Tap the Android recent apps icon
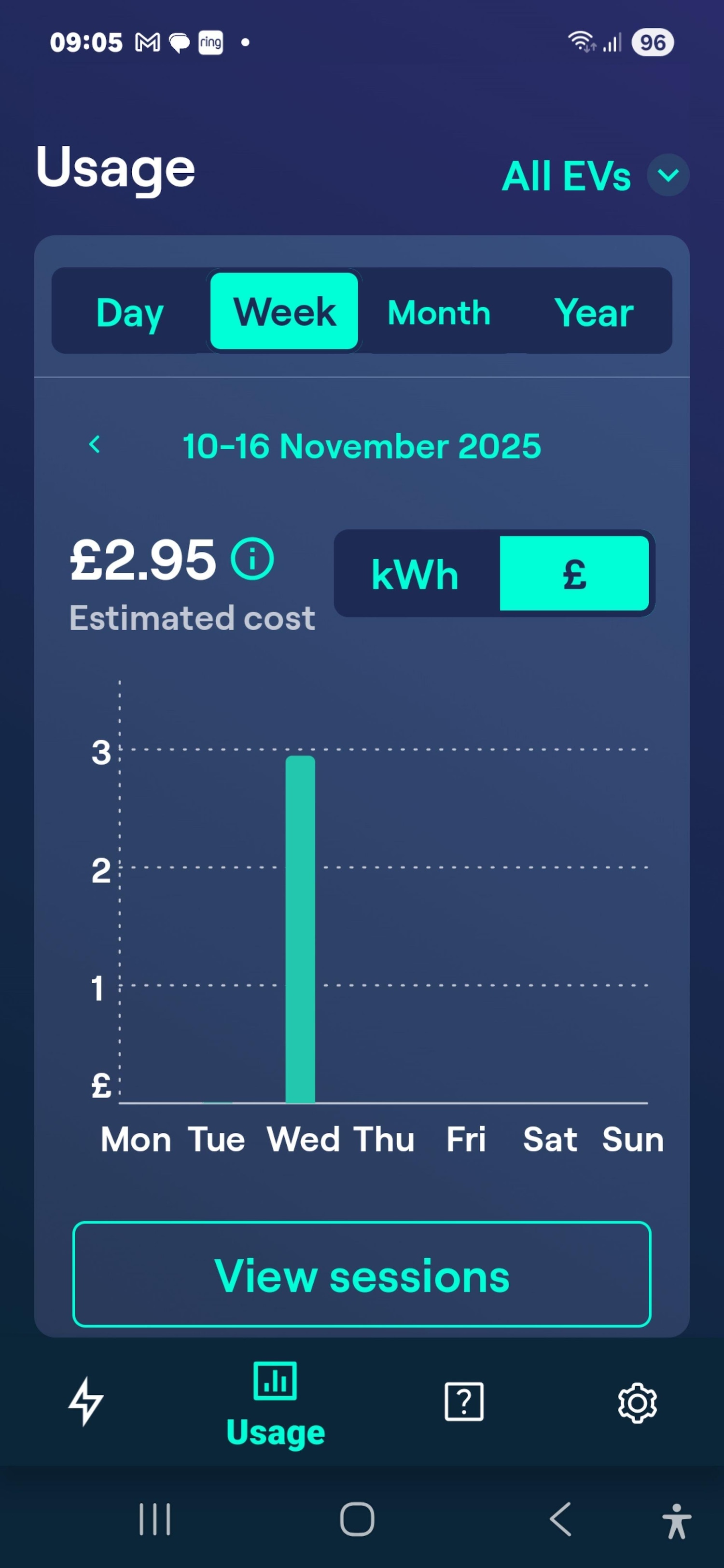The image size is (724, 1568). [x=154, y=1519]
